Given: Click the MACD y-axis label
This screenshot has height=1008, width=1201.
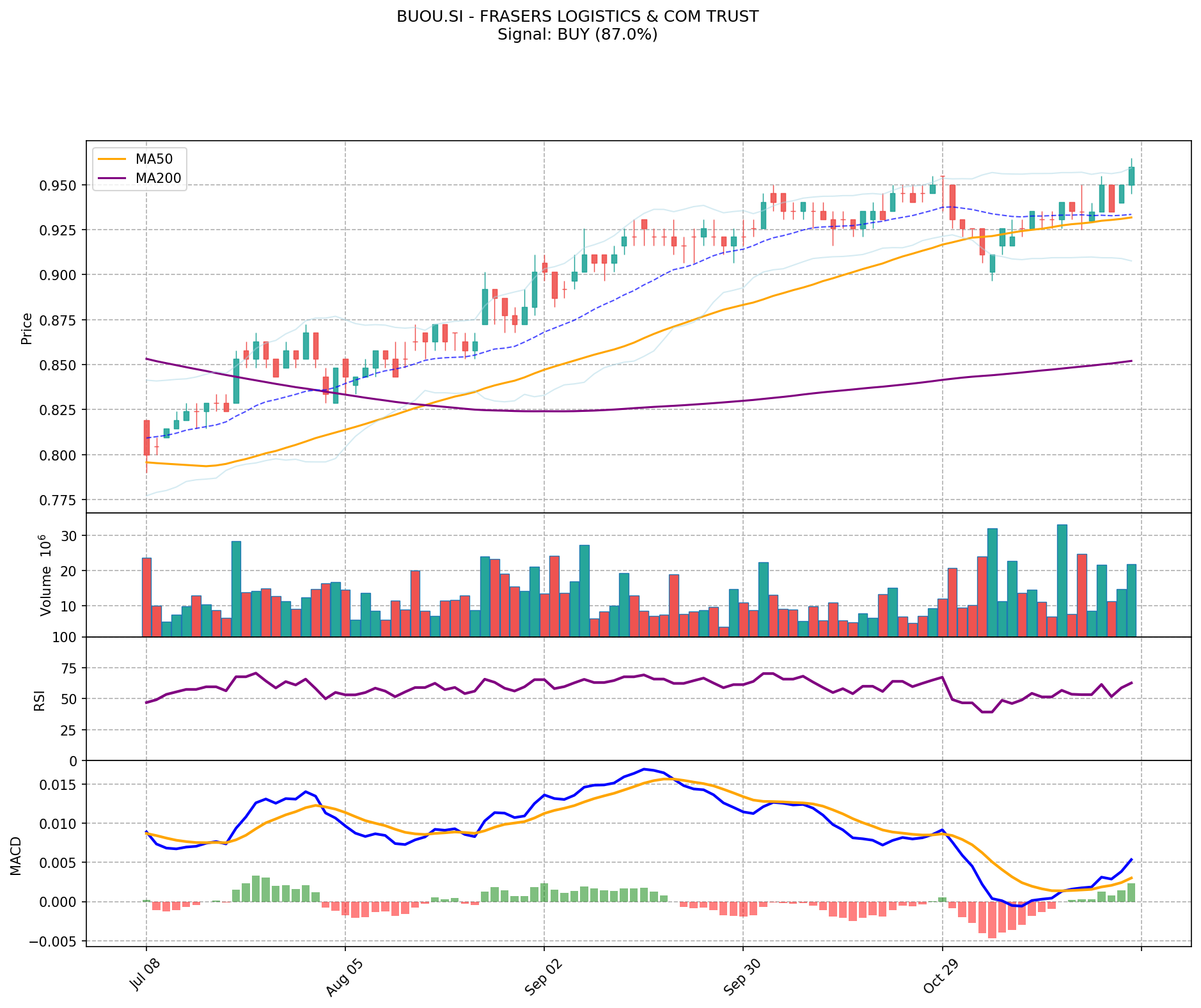Looking at the screenshot, I should click(16, 855).
